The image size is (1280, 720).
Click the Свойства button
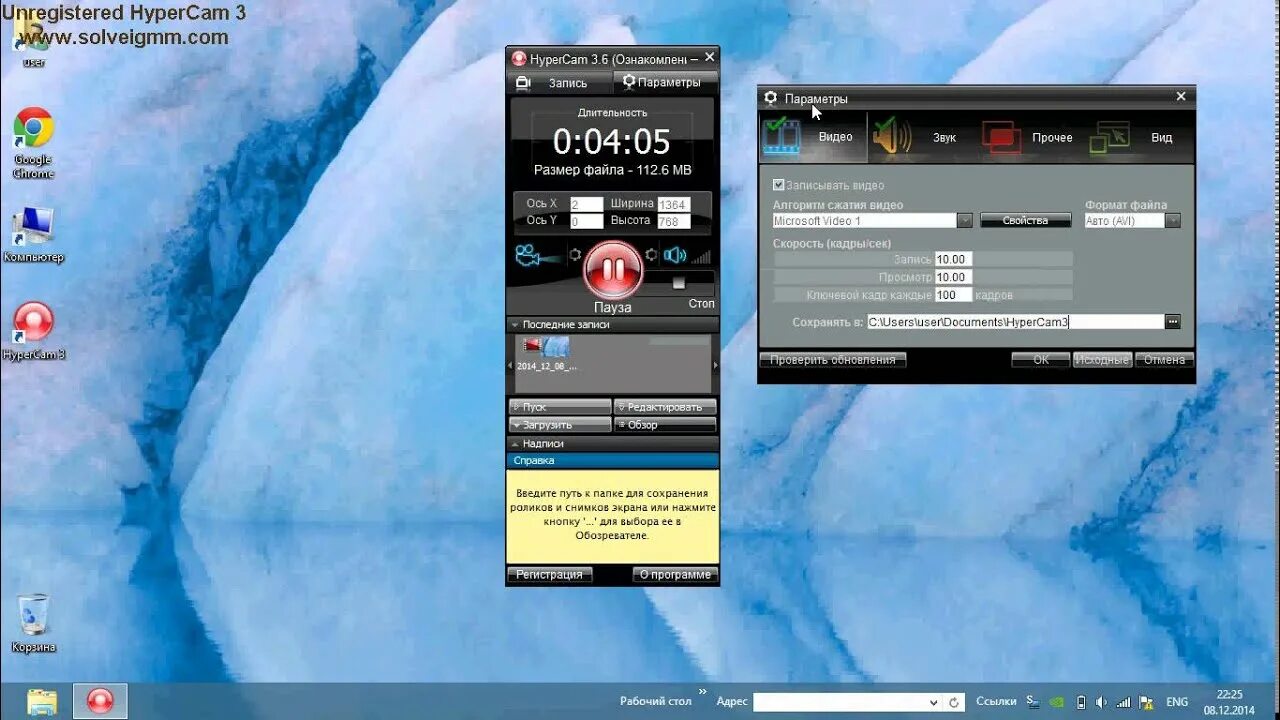click(1025, 221)
